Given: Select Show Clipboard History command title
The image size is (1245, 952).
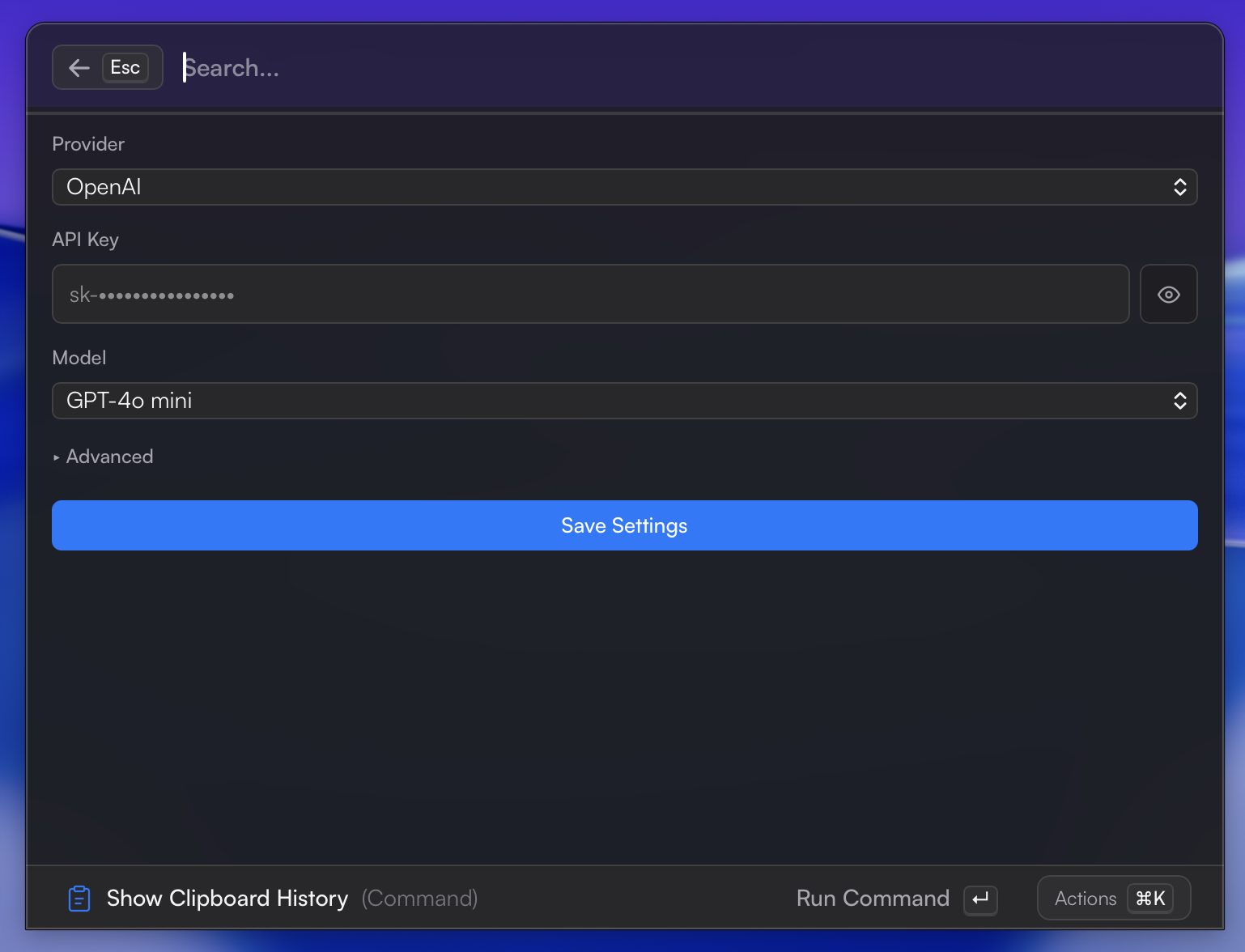Looking at the screenshot, I should click(x=227, y=899).
